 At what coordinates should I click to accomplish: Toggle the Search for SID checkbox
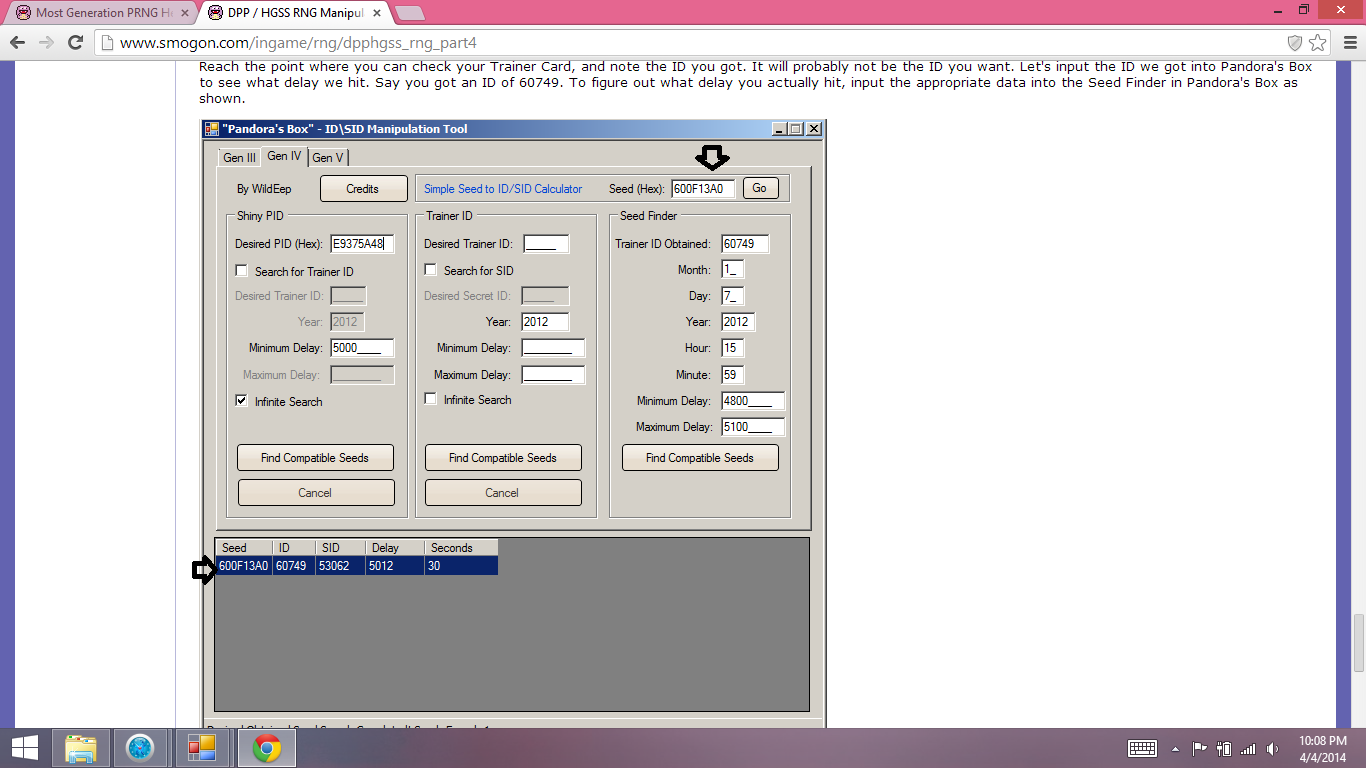tap(430, 270)
